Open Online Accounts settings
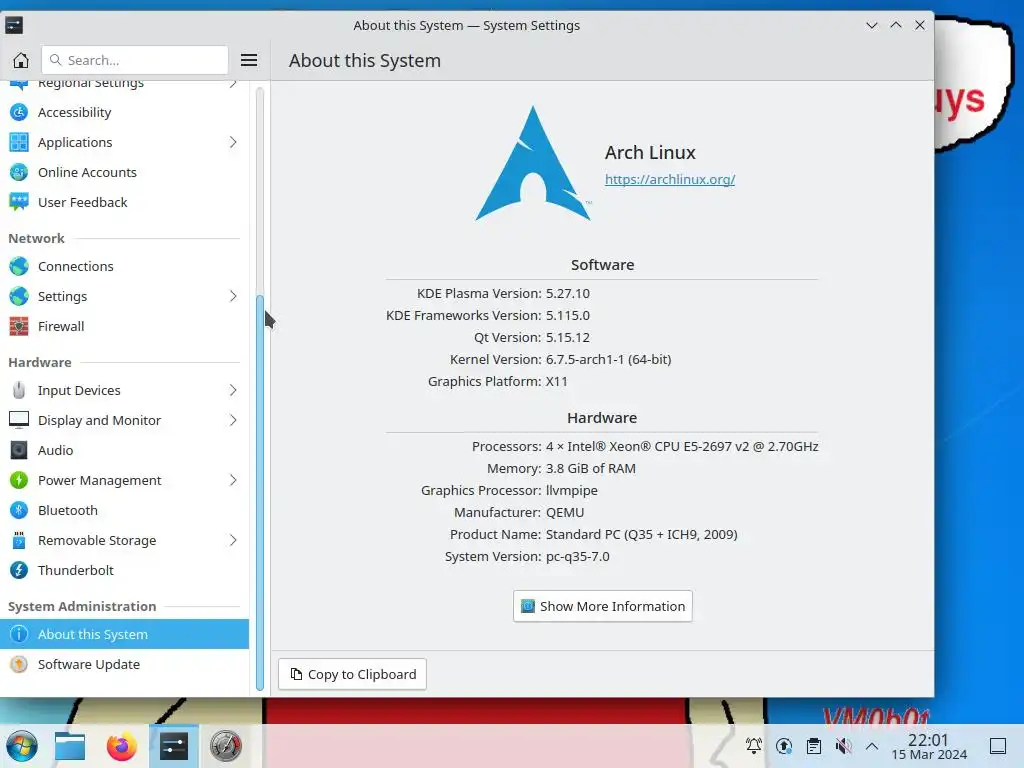Screen dimensions: 1024x768 click(125, 172)
